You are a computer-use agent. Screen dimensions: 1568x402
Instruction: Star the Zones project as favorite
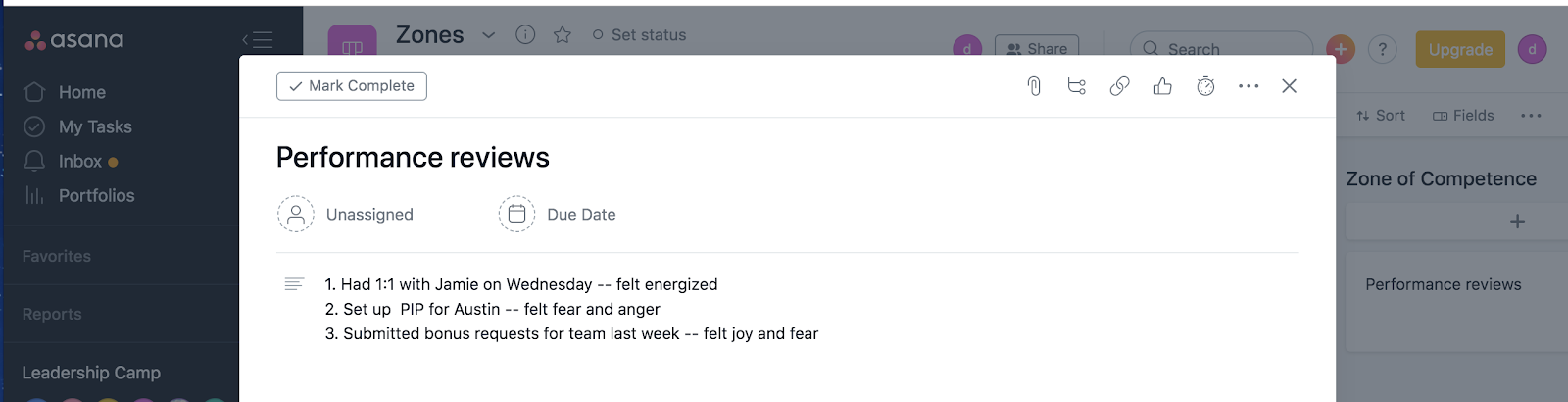tap(562, 35)
